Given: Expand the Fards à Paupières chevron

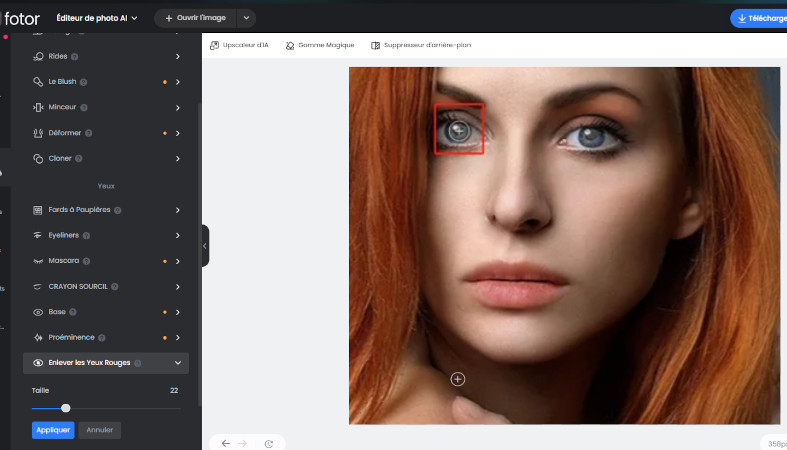Looking at the screenshot, I should coord(178,210).
